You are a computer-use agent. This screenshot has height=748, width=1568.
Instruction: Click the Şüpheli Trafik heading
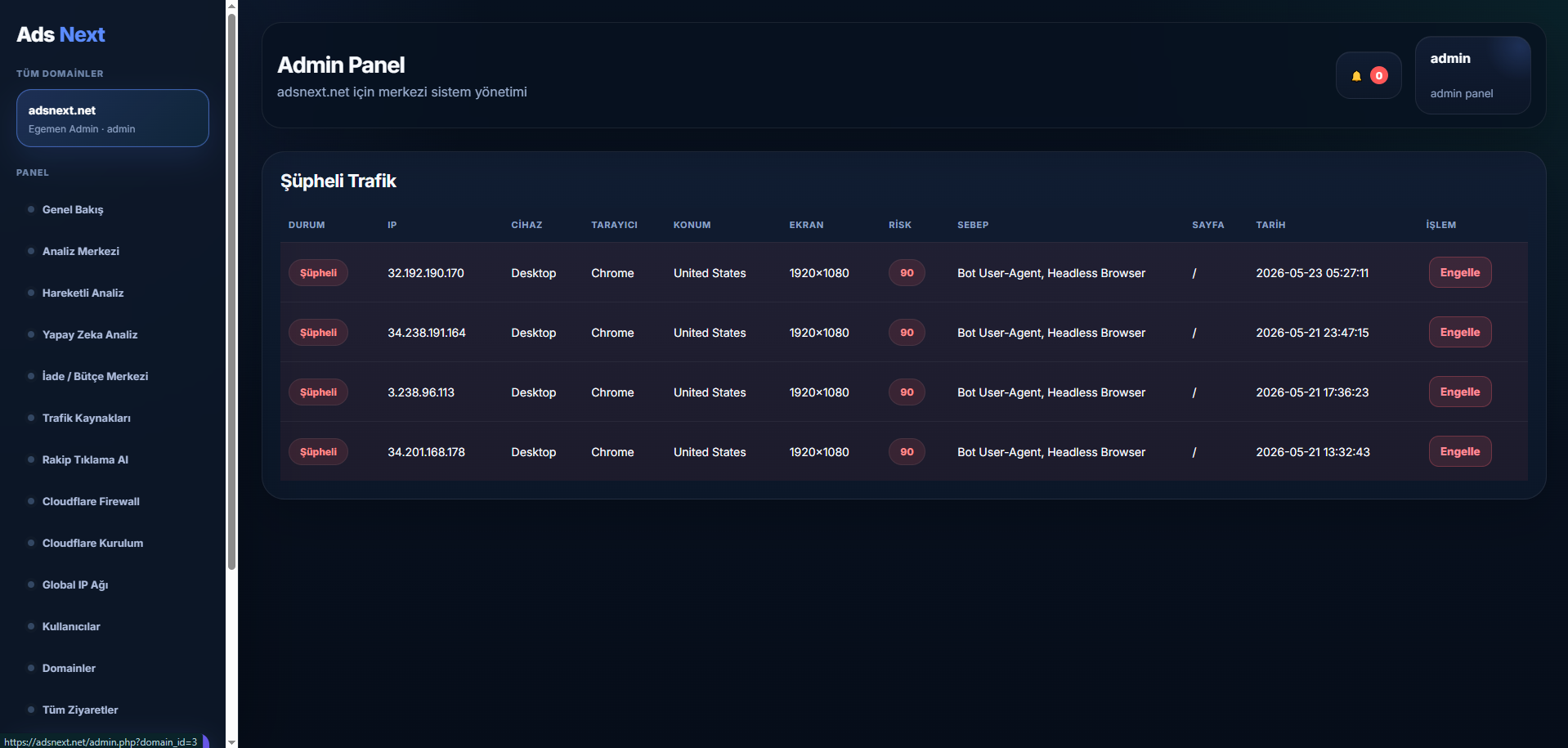[338, 181]
